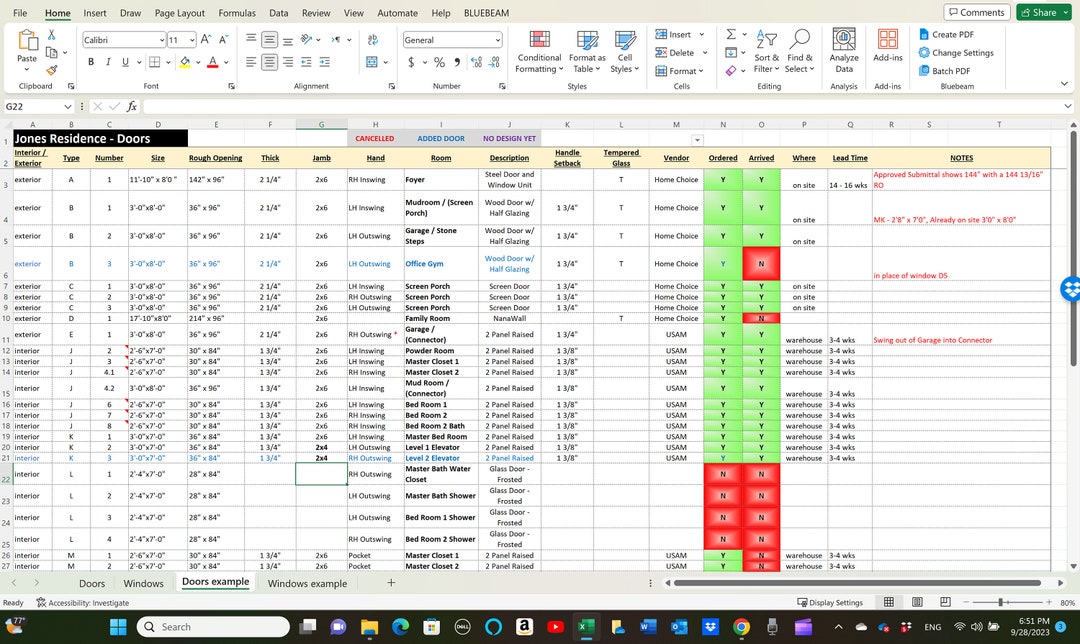Open Find & Select

click(799, 52)
